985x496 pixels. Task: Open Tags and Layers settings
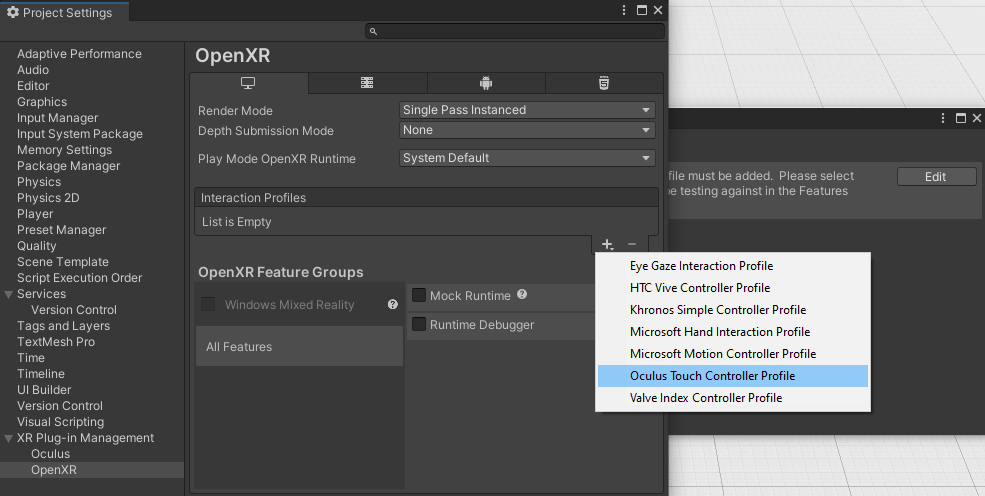pyautogui.click(x=63, y=326)
